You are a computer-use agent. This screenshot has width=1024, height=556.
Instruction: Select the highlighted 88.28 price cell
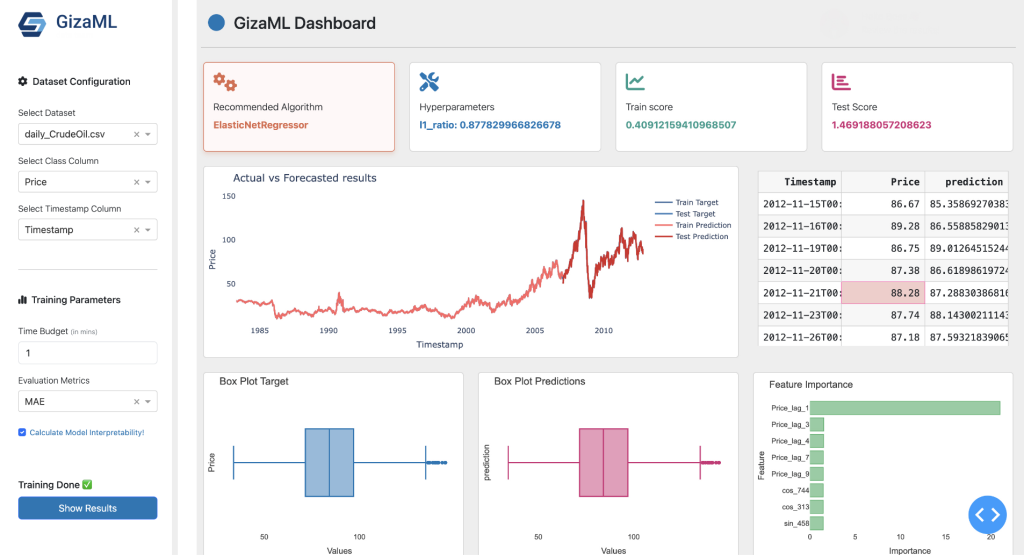(x=883, y=293)
